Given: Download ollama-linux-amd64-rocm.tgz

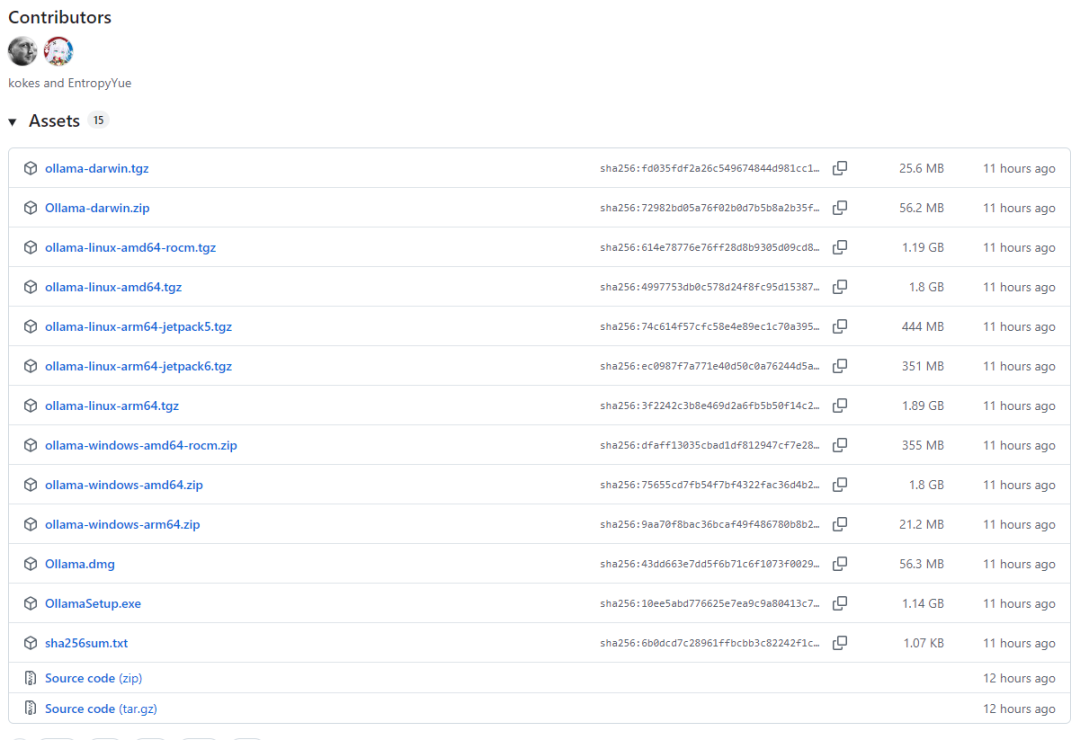Looking at the screenshot, I should coord(130,247).
